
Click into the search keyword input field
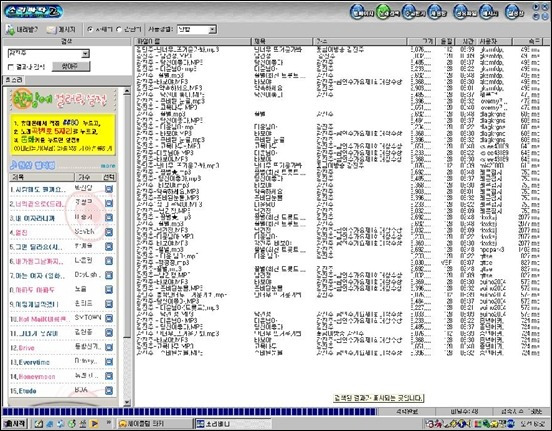coord(45,54)
